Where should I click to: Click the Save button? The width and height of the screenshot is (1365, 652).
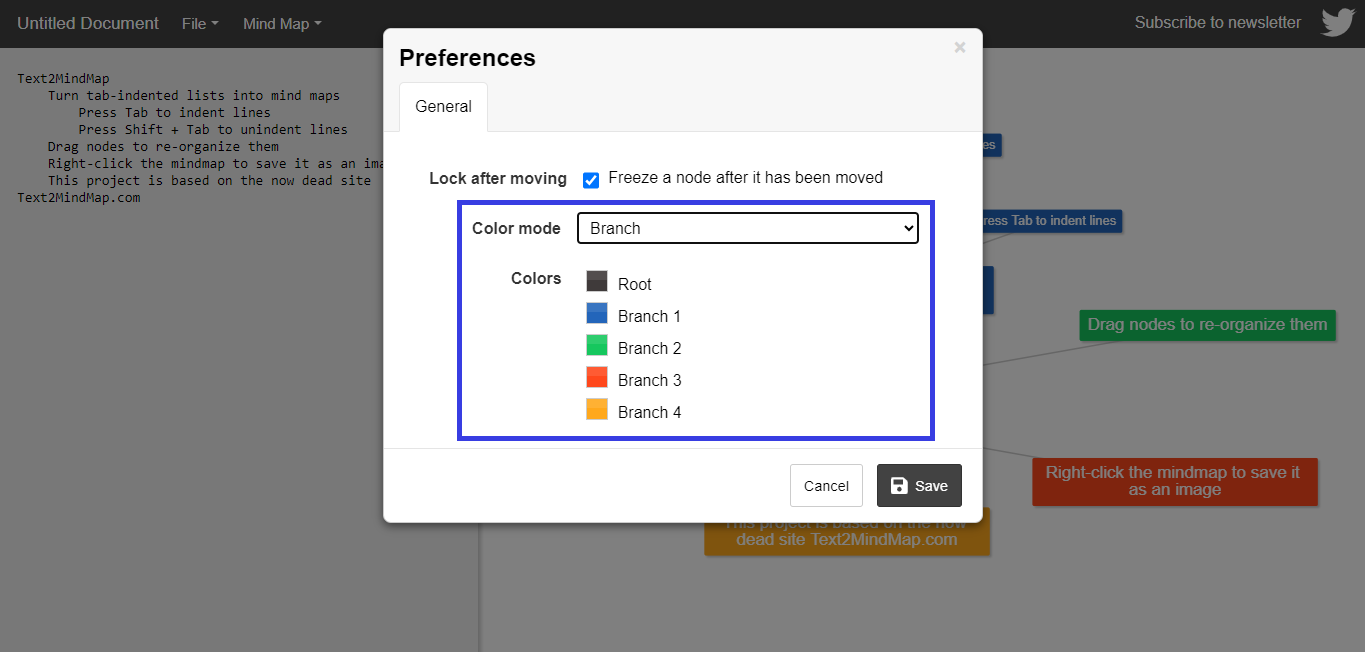click(918, 485)
